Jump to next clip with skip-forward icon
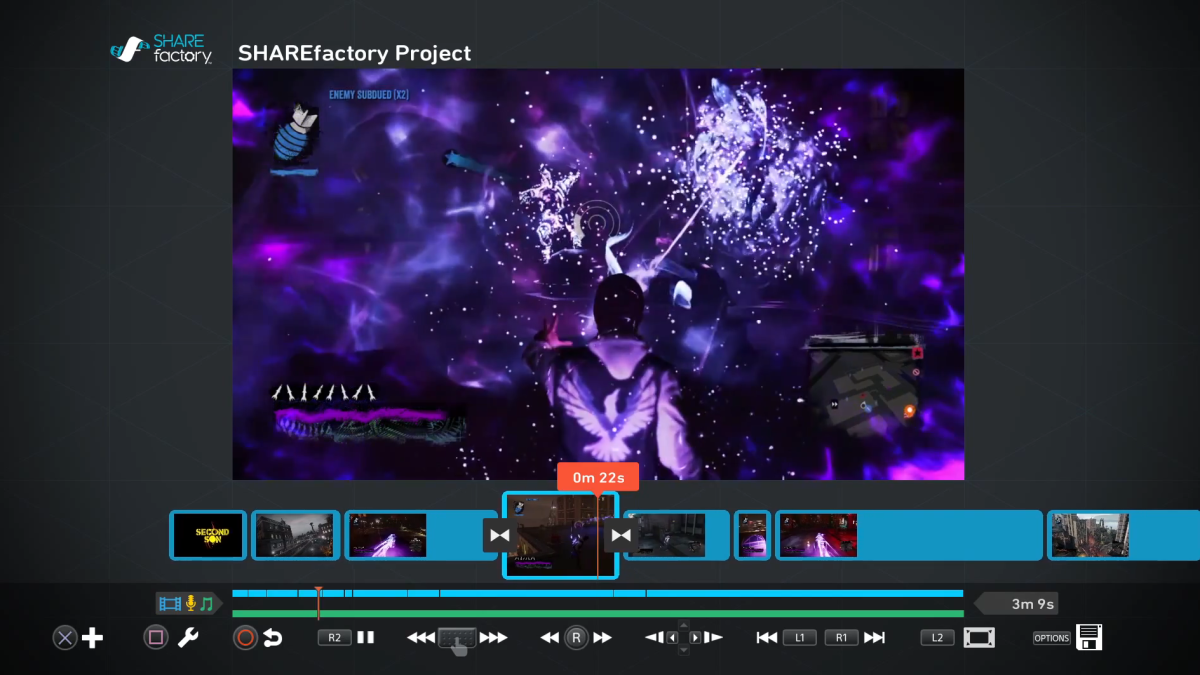This screenshot has width=1200, height=675. click(x=874, y=638)
